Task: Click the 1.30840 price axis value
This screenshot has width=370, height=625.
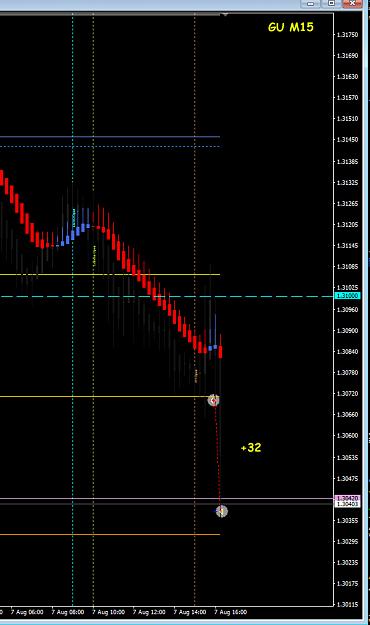Action: click(347, 352)
